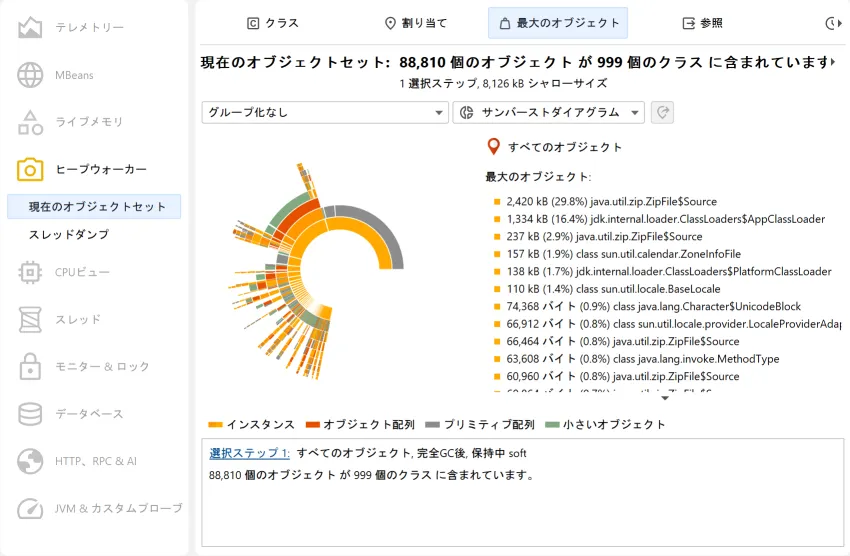This screenshot has width=850, height=556.
Task: Click the partially visible clock tab icon
Action: (832, 23)
